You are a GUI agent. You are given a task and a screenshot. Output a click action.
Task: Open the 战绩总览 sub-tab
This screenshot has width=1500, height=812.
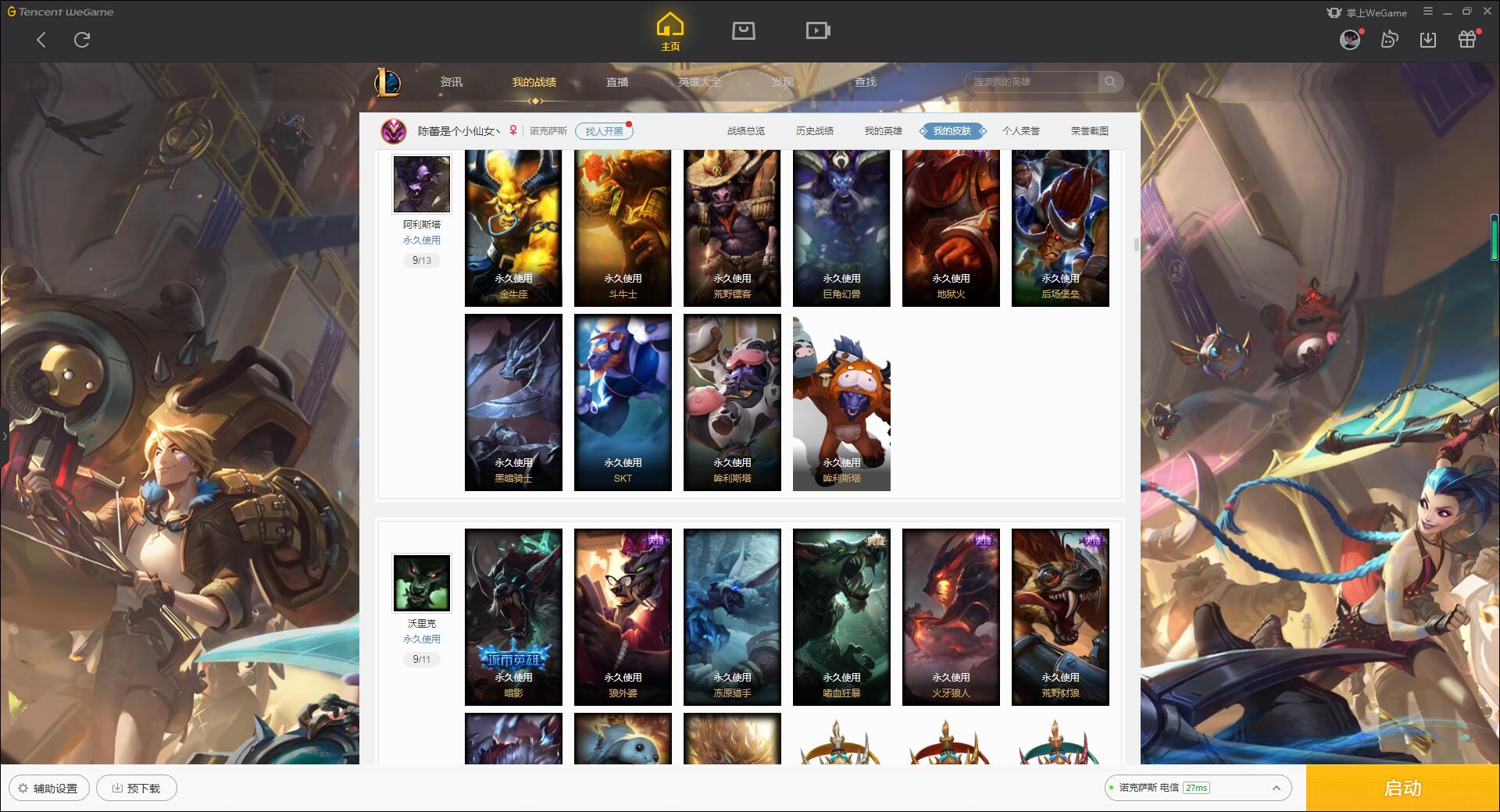(746, 131)
